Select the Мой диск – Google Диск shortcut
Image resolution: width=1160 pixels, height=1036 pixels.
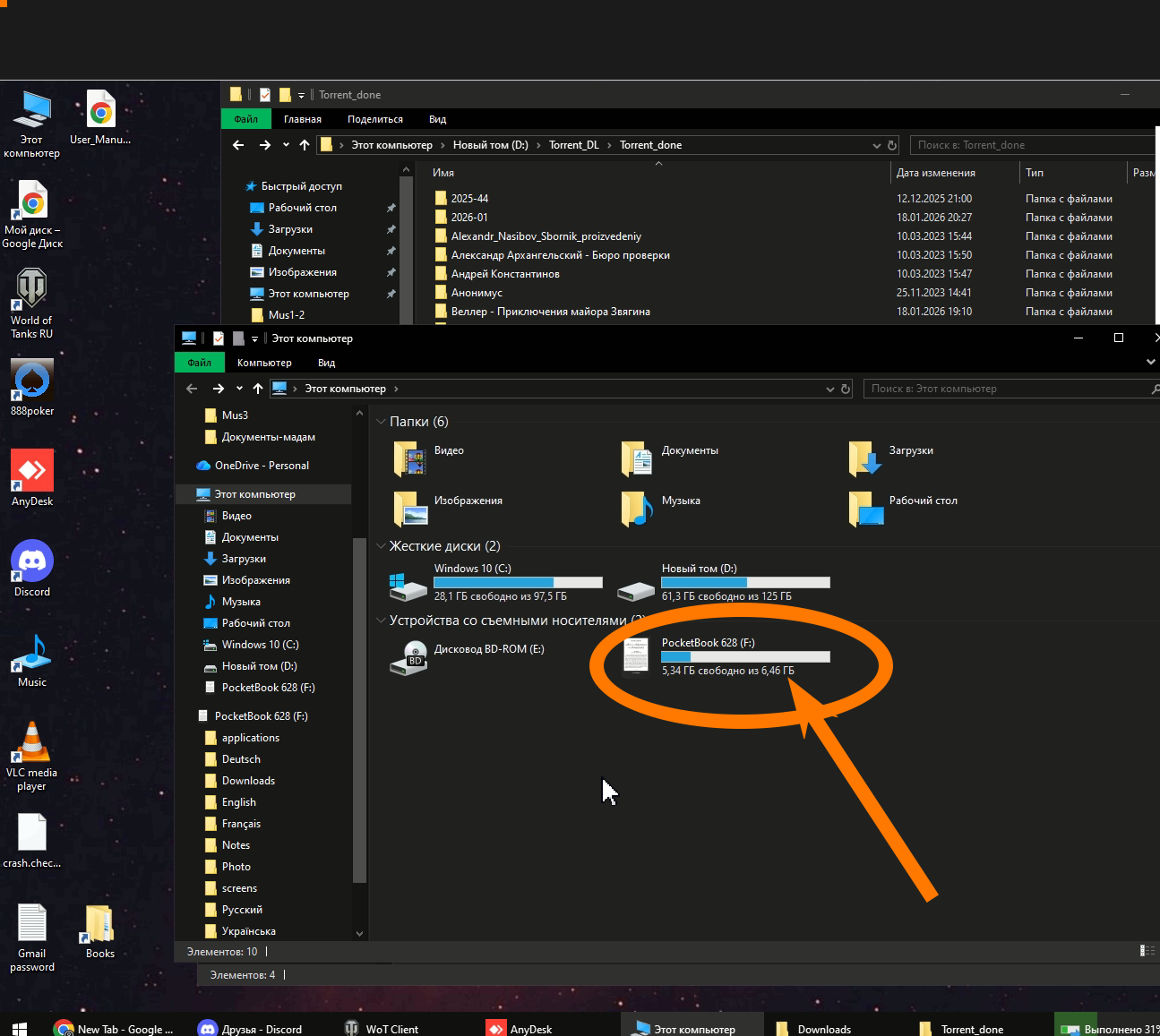pos(32,213)
